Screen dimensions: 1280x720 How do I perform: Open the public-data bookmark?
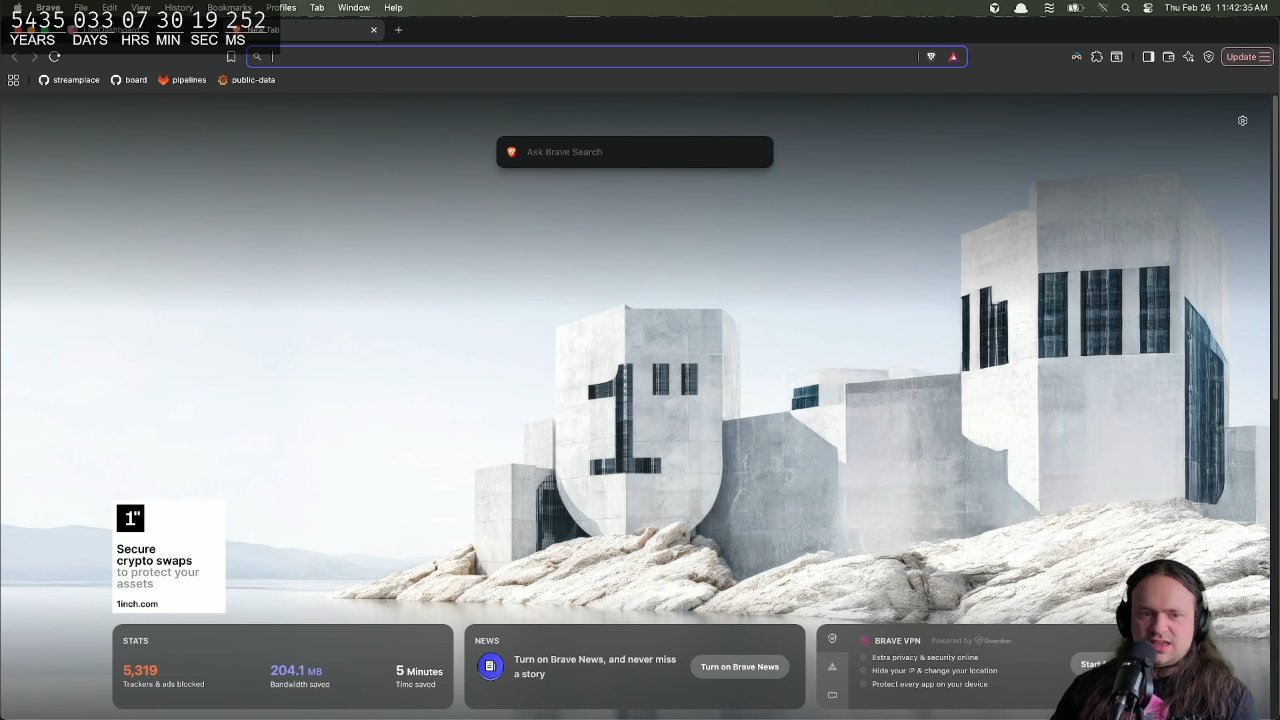point(246,80)
